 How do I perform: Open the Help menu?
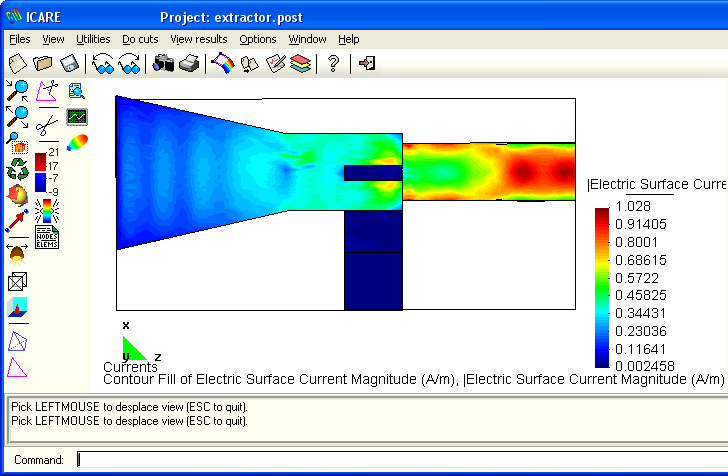[x=349, y=39]
